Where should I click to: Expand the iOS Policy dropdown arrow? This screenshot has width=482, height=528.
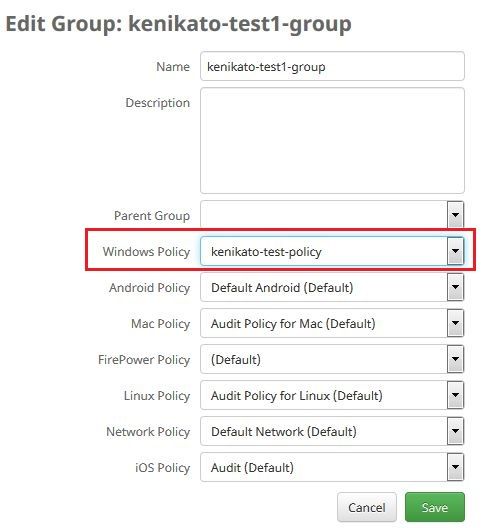[x=455, y=467]
